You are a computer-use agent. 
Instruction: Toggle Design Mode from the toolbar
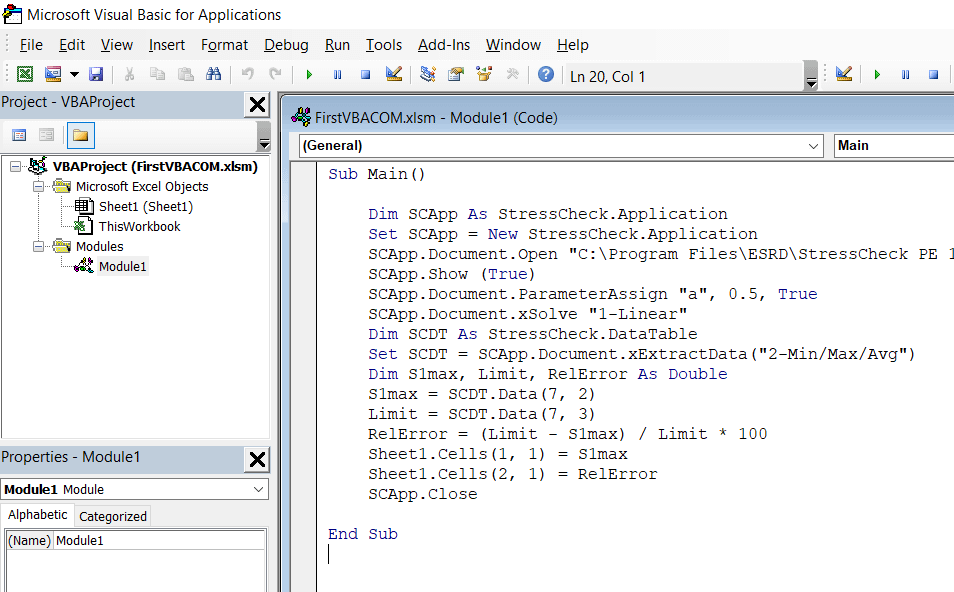[393, 74]
